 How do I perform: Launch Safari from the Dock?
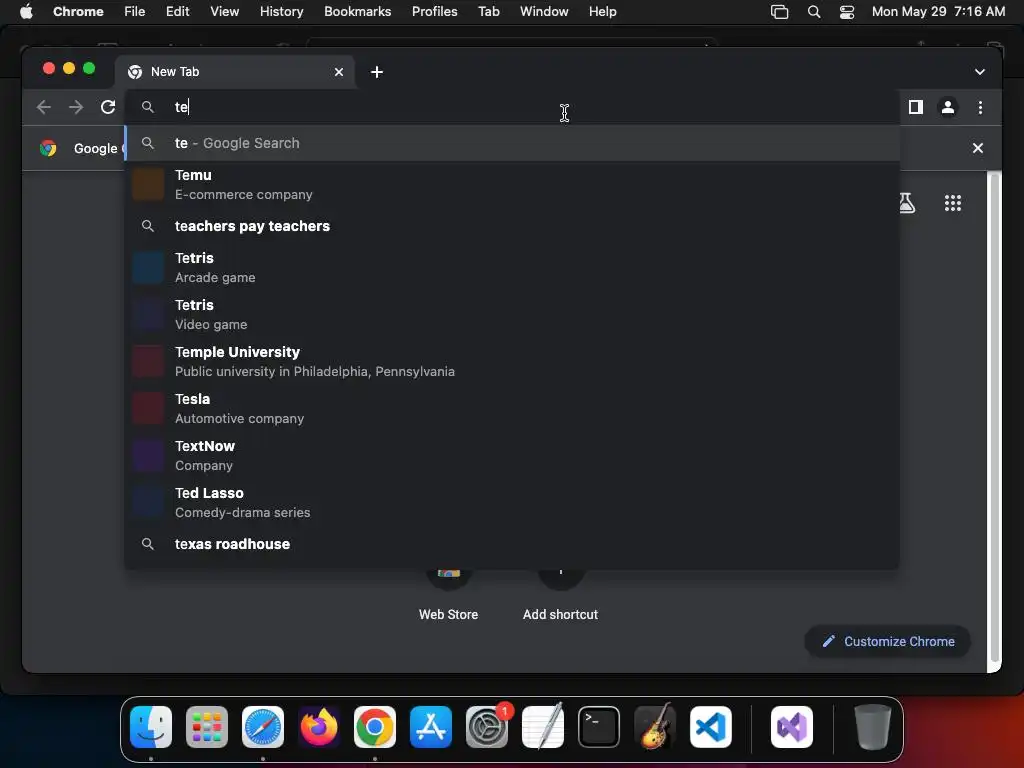[x=263, y=727]
